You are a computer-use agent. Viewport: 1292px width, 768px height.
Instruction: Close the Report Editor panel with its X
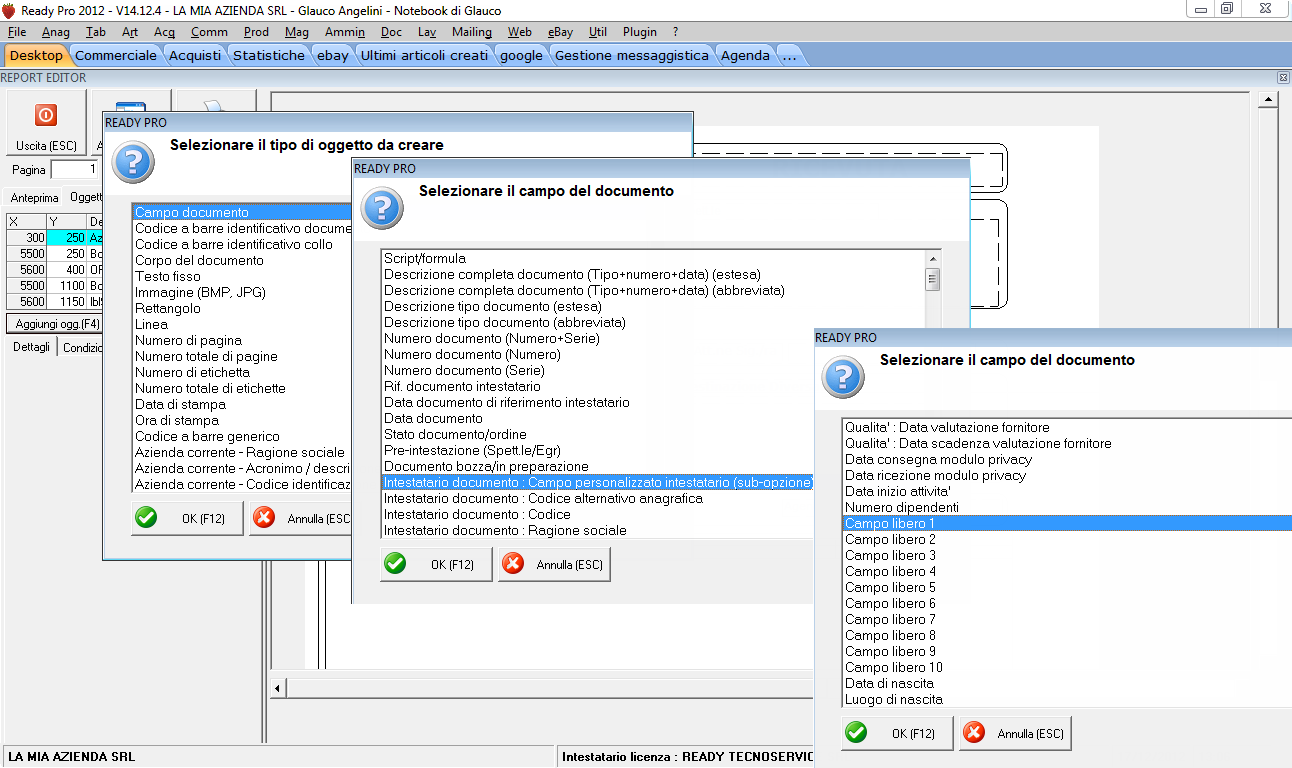point(1283,77)
